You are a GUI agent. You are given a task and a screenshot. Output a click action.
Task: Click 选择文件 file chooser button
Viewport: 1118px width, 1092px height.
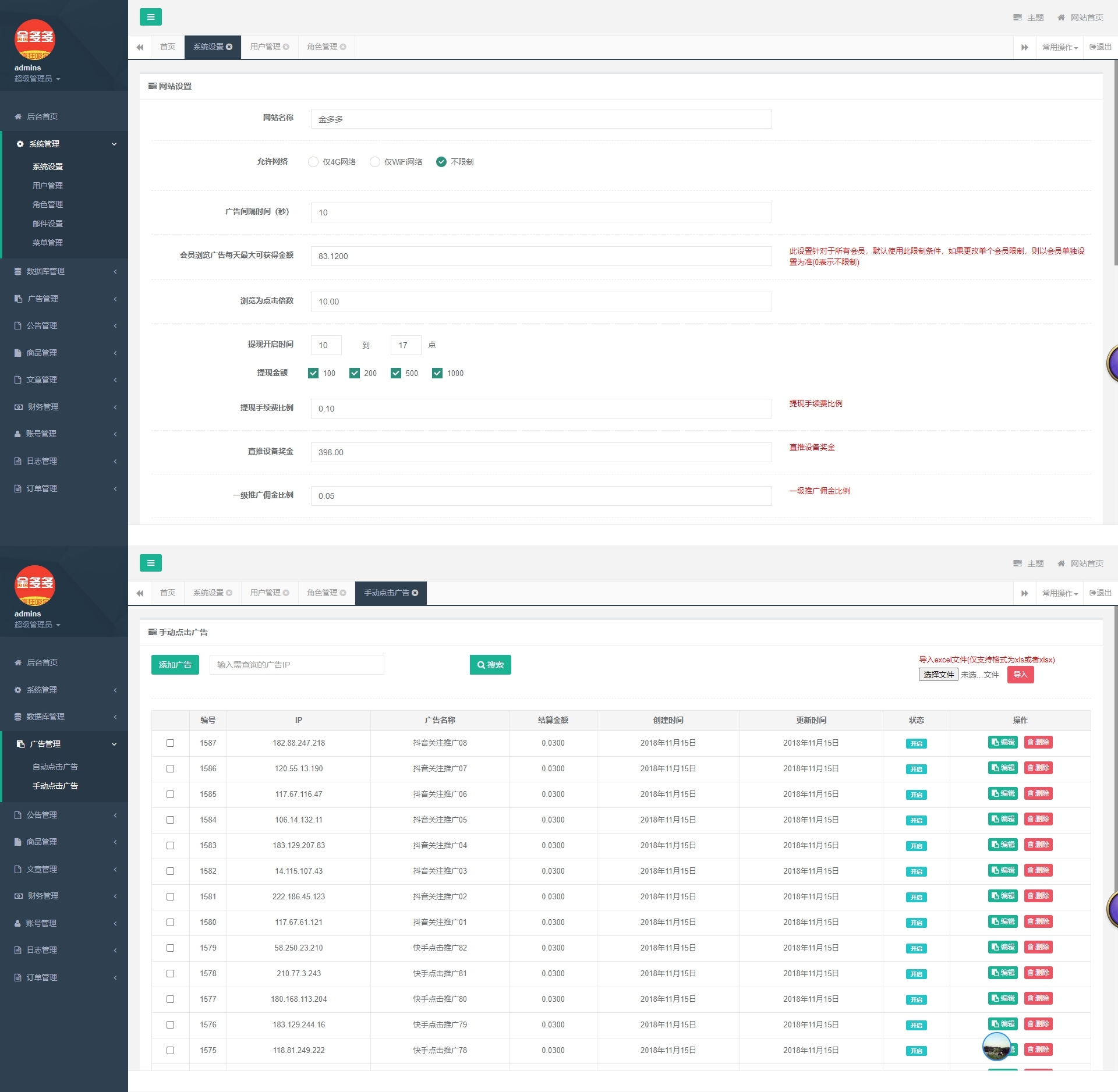(x=938, y=675)
